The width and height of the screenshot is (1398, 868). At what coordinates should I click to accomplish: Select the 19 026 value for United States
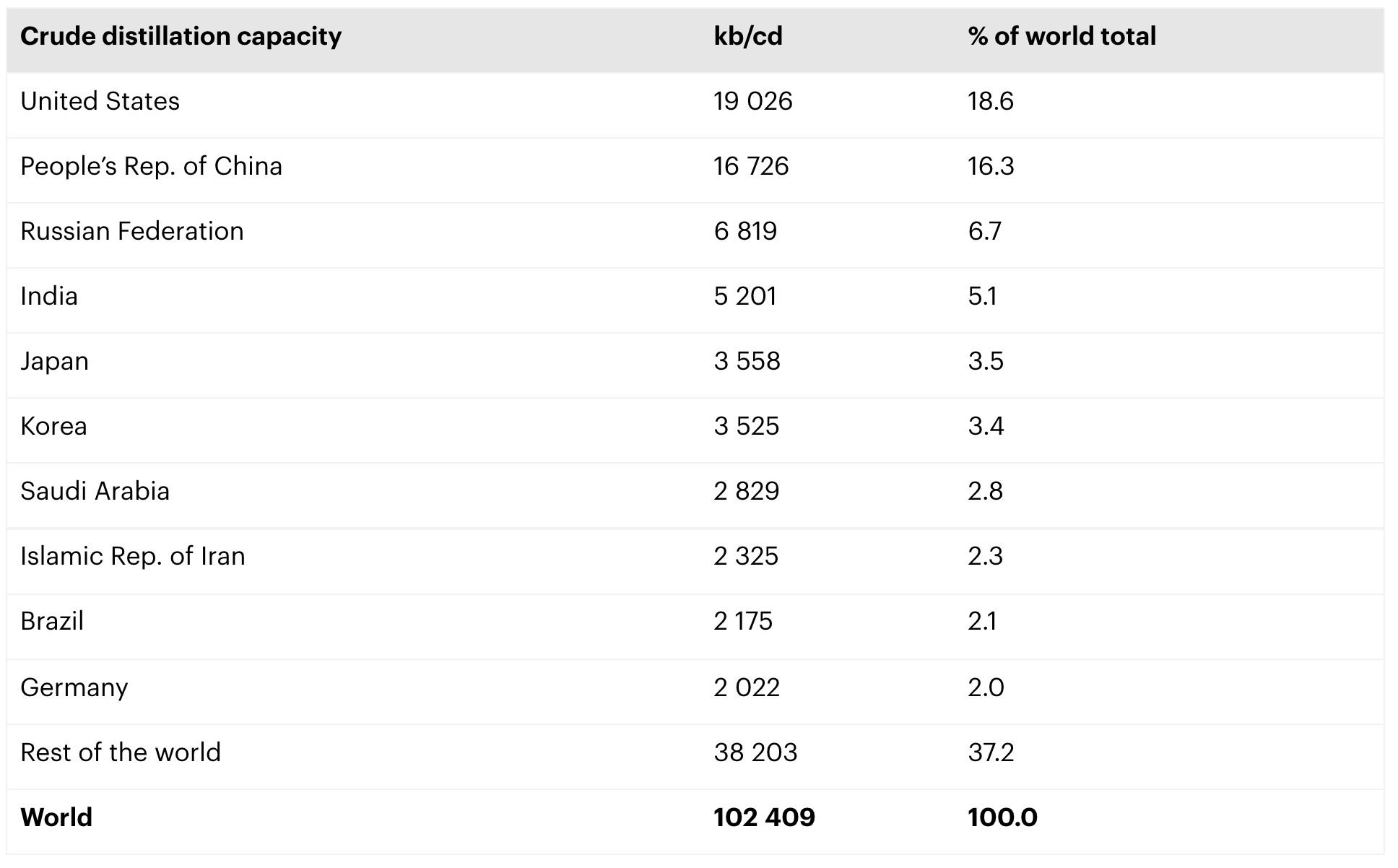point(753,101)
